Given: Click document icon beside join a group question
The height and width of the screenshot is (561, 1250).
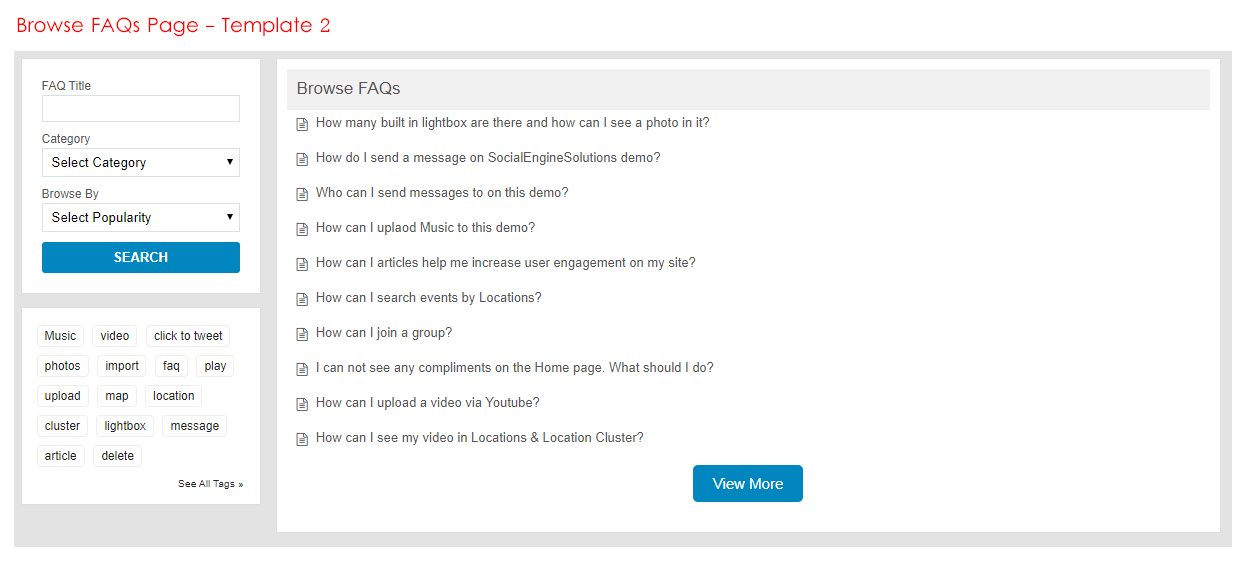Looking at the screenshot, I should coord(302,334).
